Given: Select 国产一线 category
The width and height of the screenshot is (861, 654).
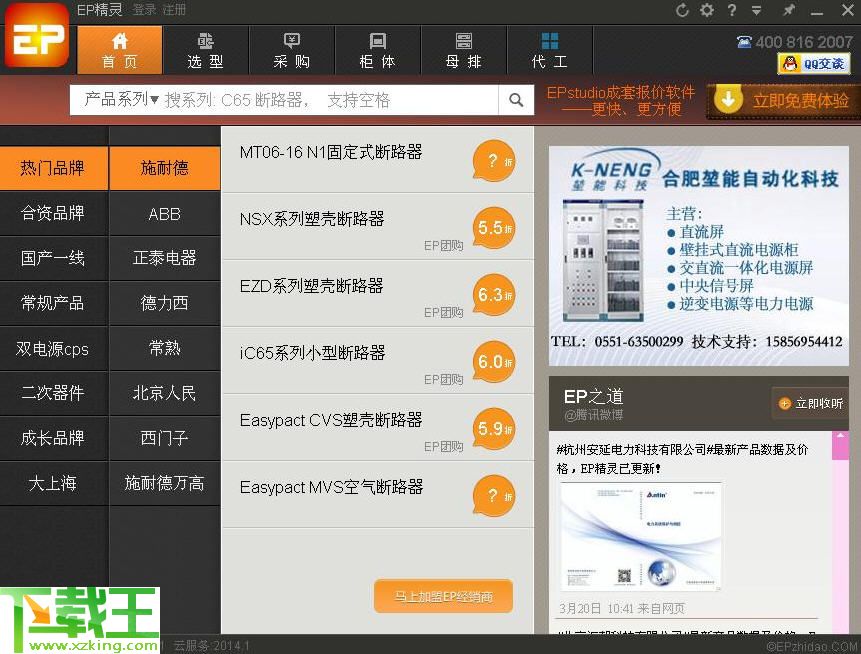Looking at the screenshot, I should pos(53,258).
